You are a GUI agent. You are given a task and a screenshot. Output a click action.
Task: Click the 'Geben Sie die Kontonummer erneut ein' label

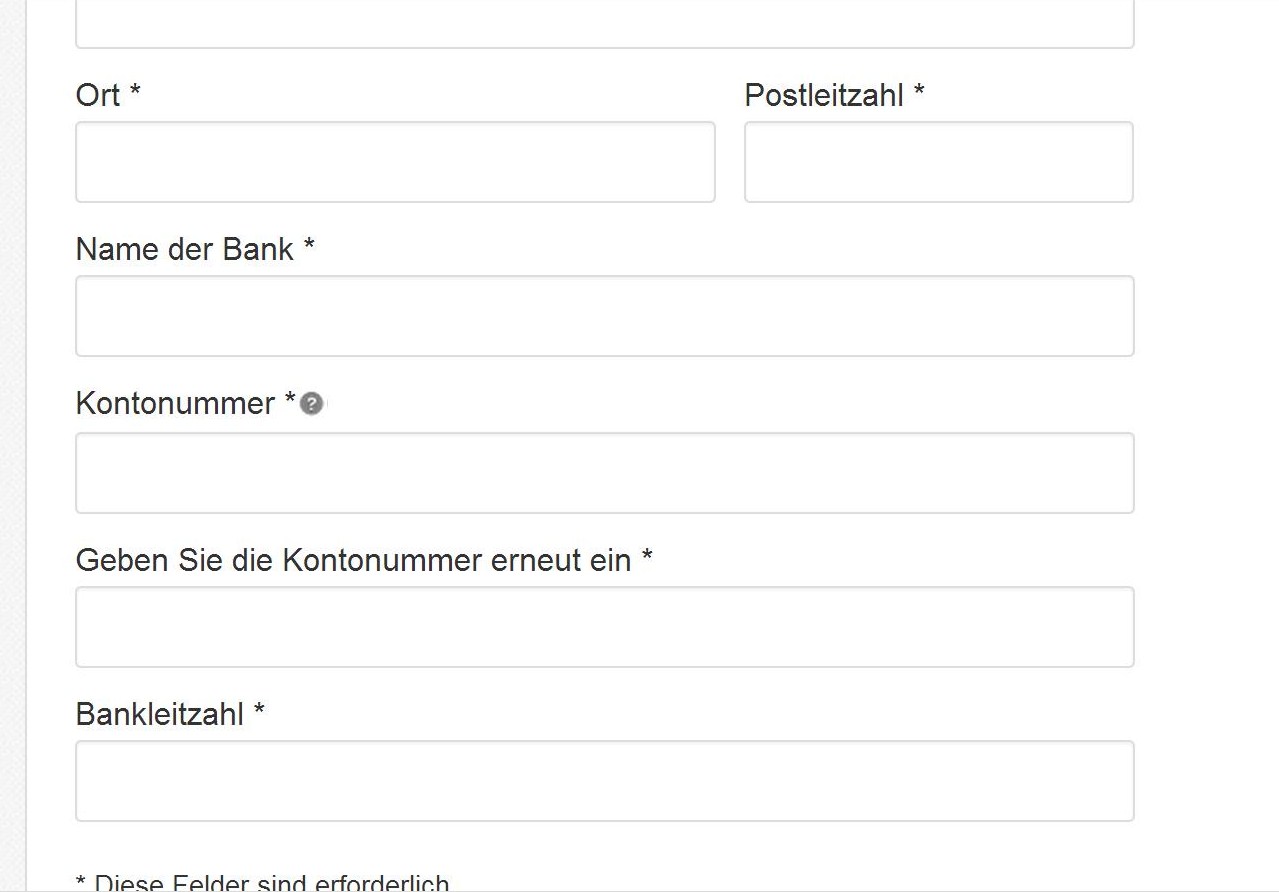353,561
